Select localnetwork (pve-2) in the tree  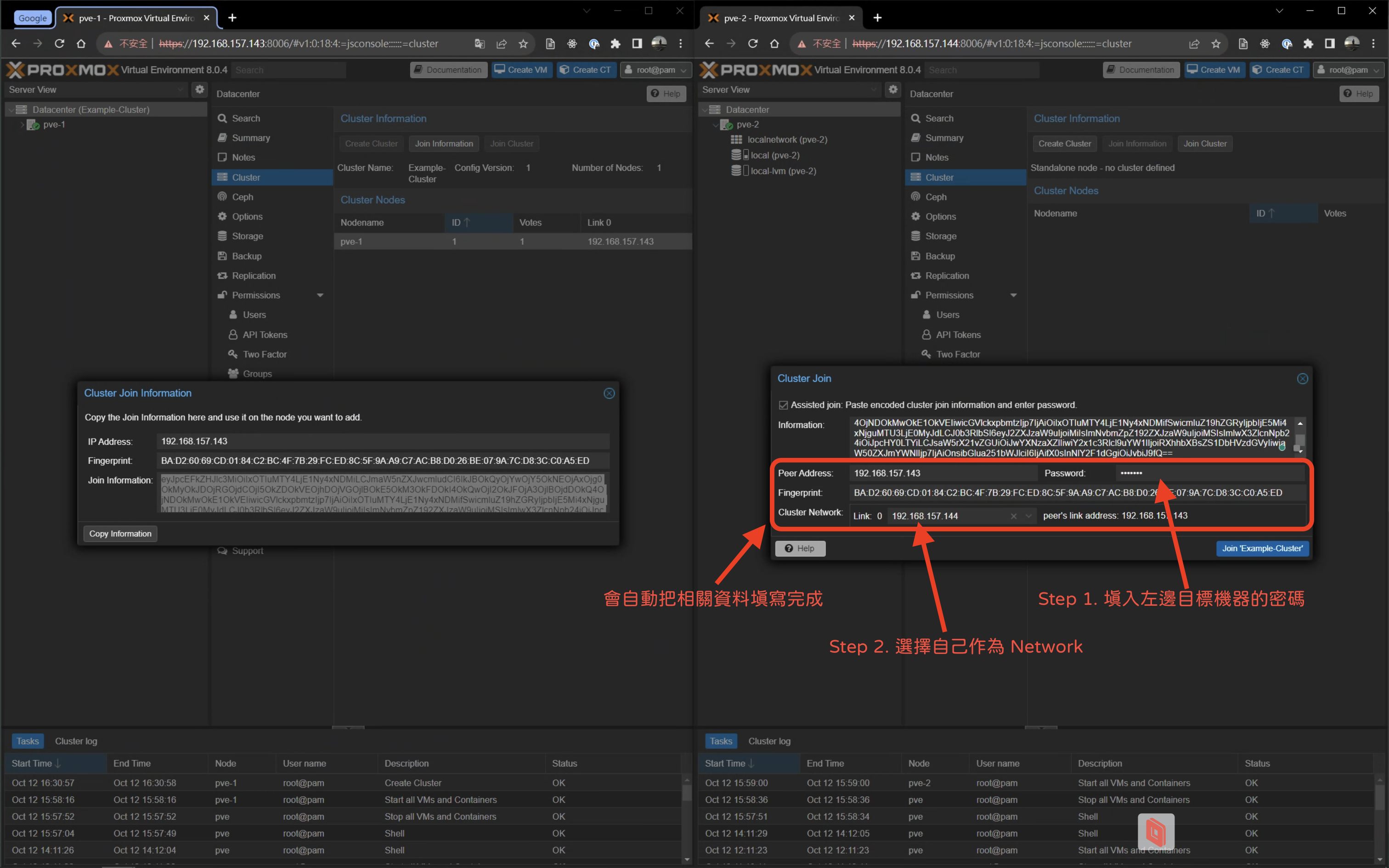pos(786,140)
